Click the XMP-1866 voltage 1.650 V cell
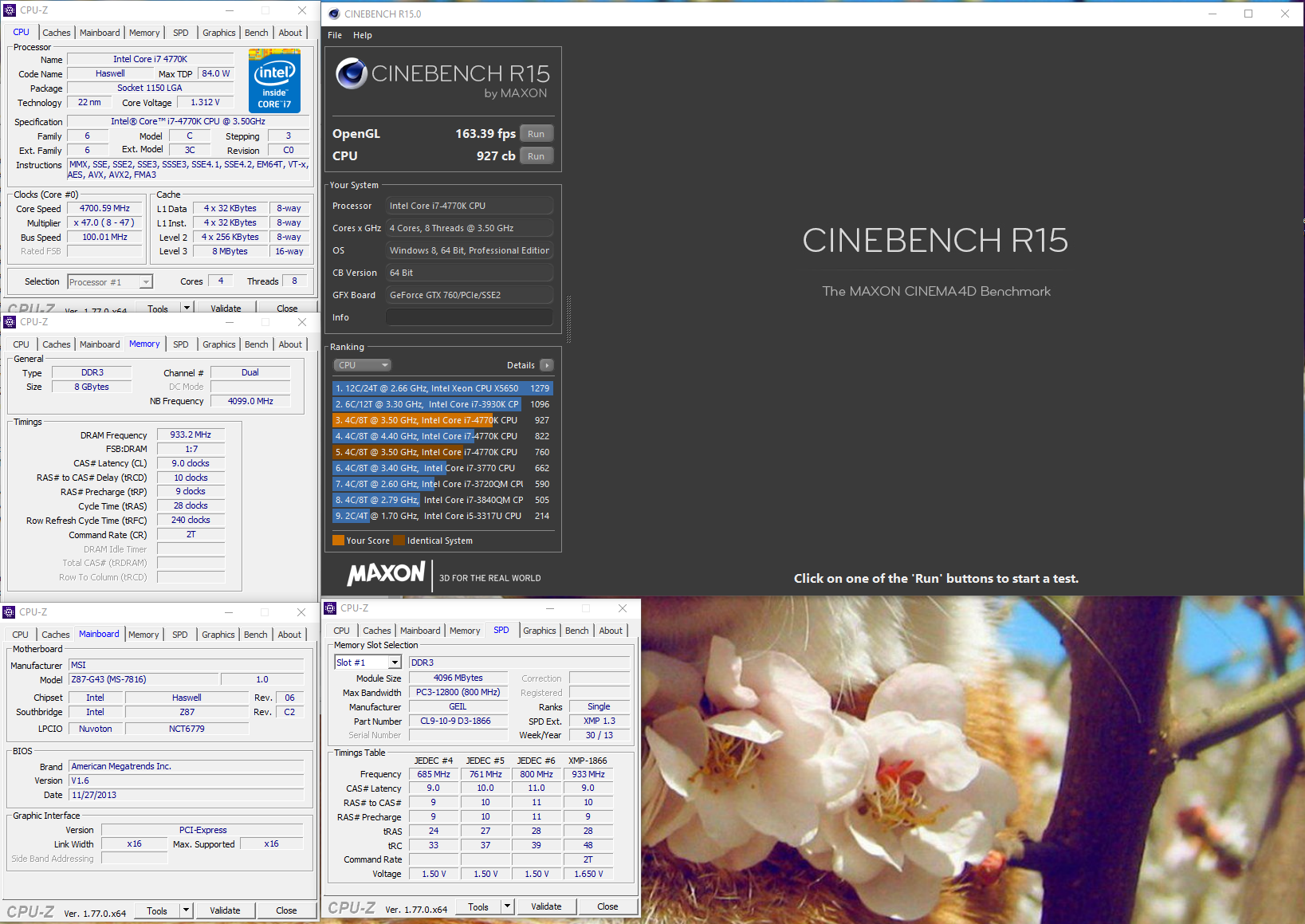The width and height of the screenshot is (1305, 924). (x=588, y=874)
